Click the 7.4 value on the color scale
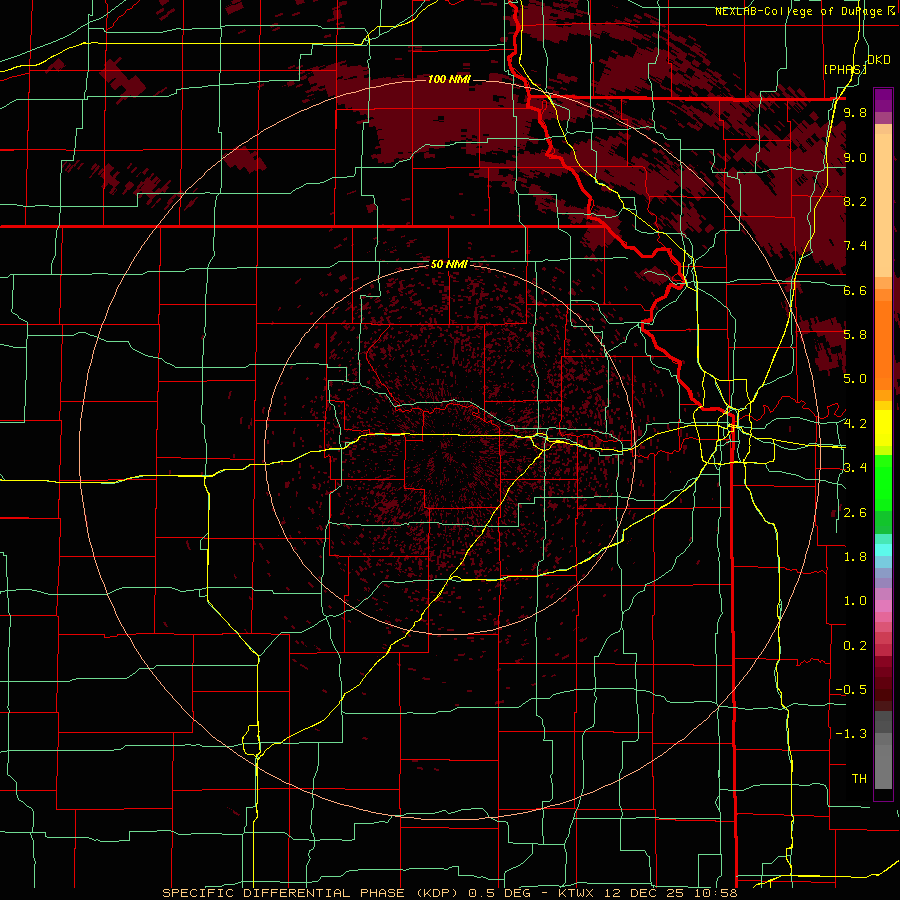 pos(855,246)
